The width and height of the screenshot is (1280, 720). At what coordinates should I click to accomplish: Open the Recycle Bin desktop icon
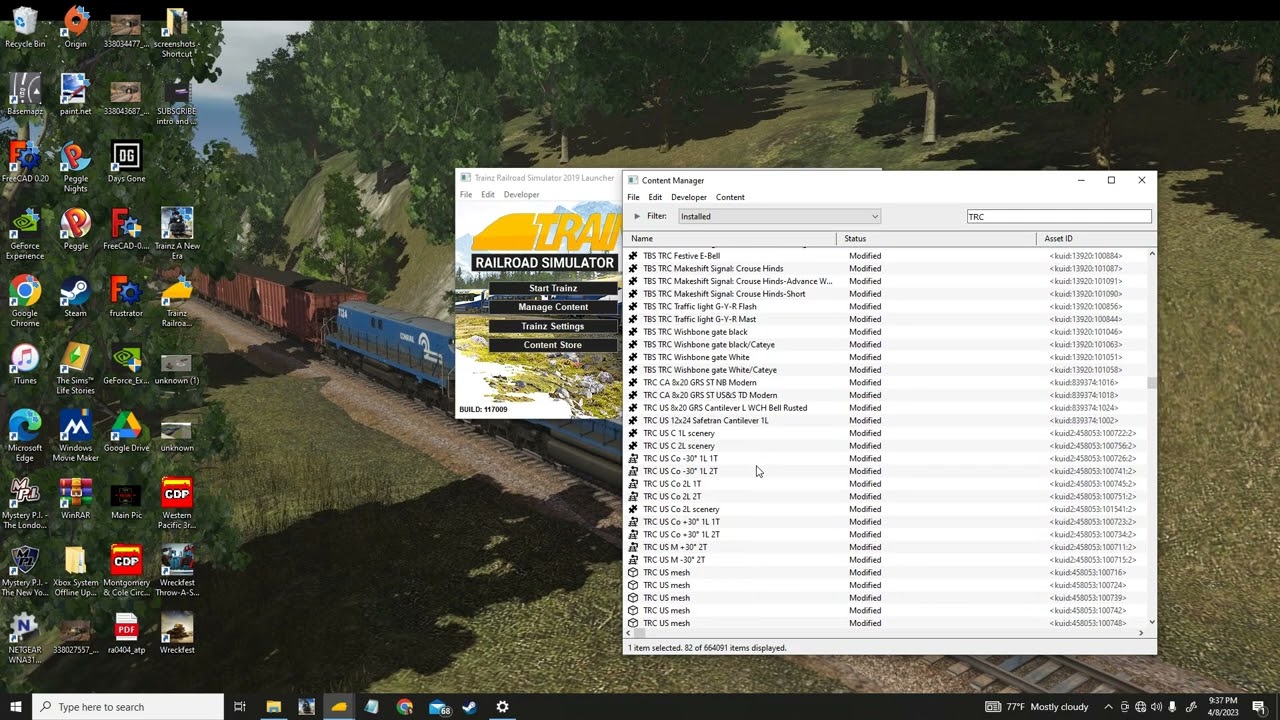pos(25,27)
